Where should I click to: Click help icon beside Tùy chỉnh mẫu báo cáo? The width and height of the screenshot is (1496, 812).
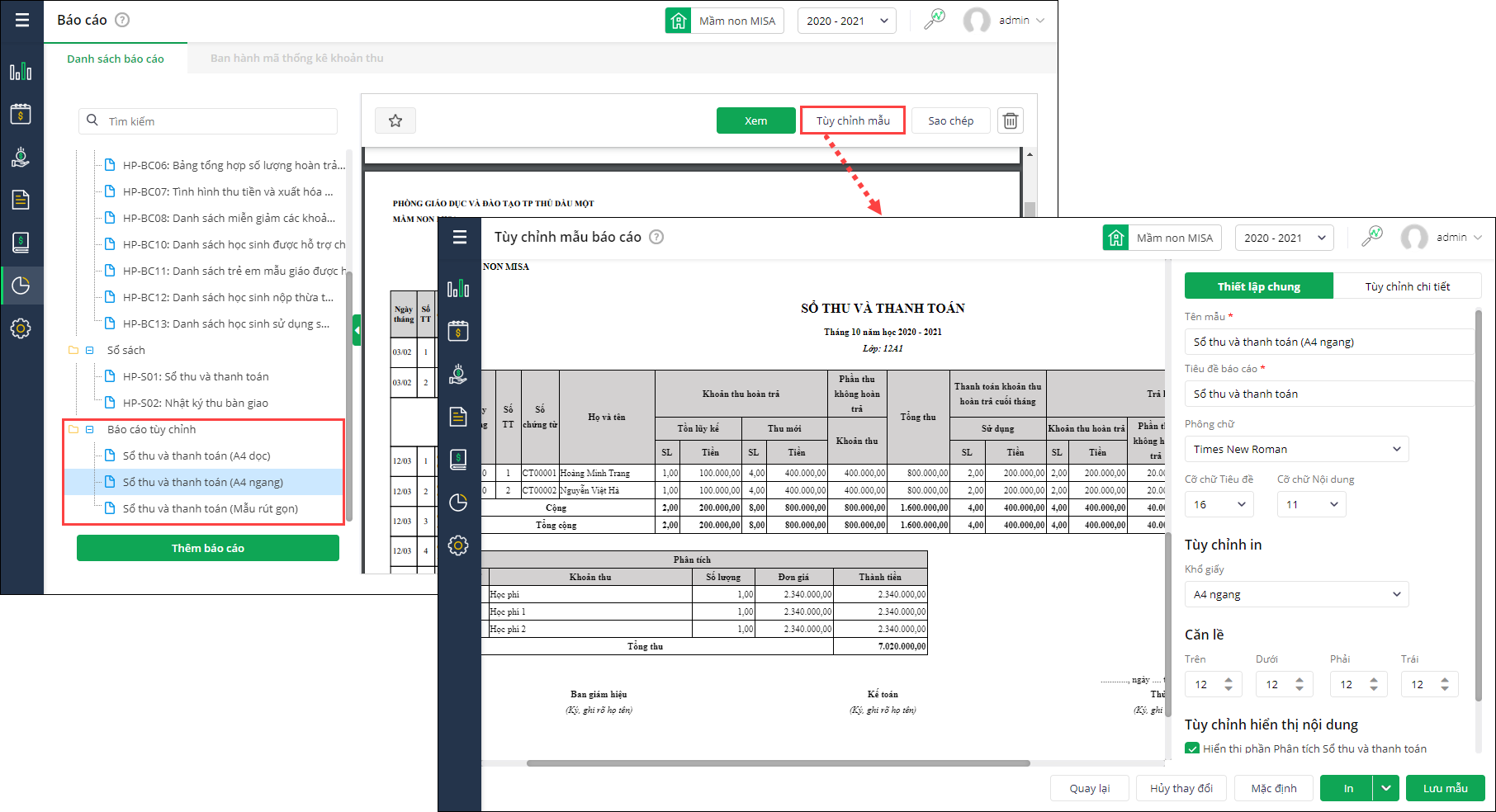(656, 237)
